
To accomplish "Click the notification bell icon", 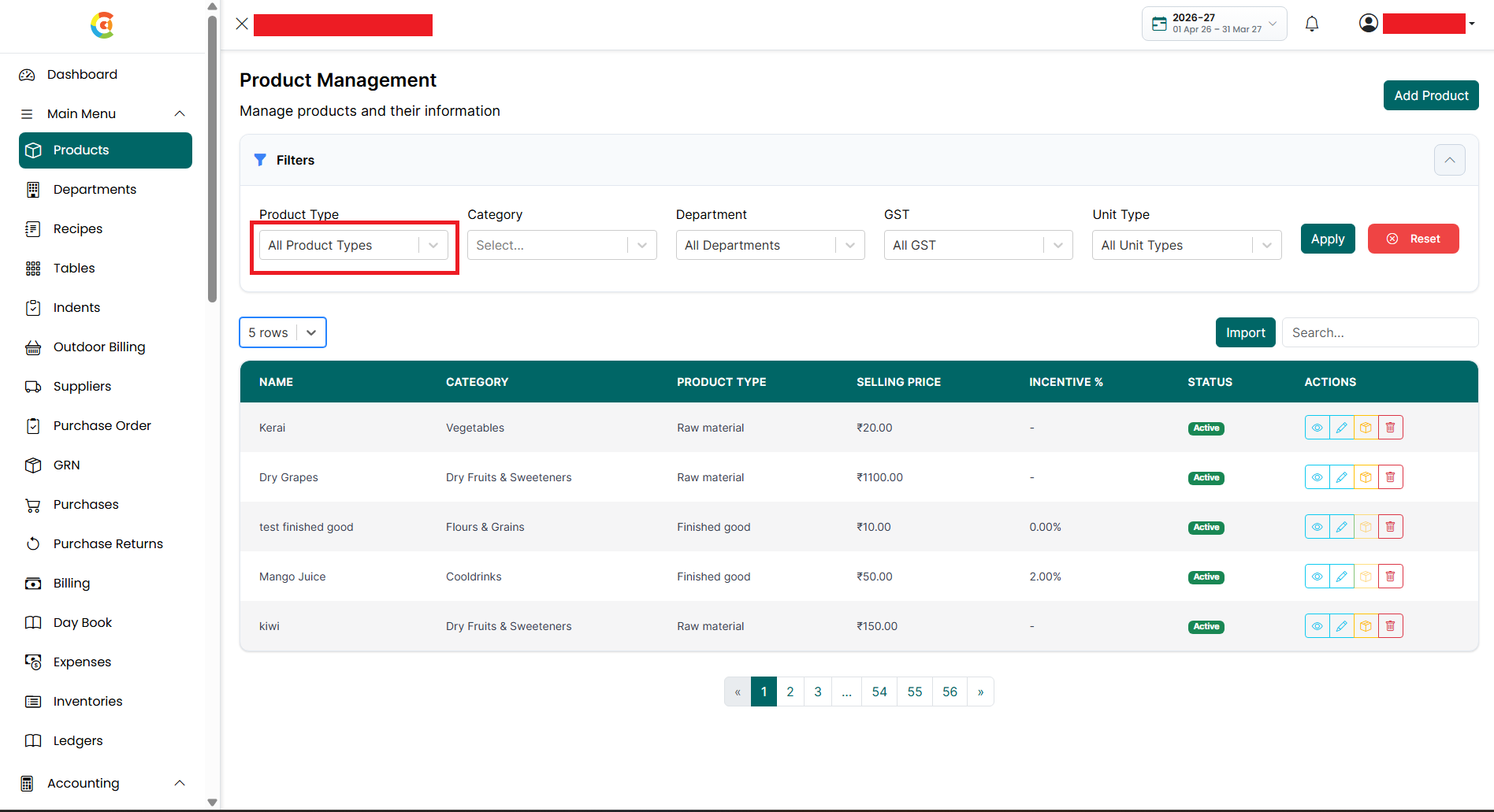I will tap(1312, 24).
